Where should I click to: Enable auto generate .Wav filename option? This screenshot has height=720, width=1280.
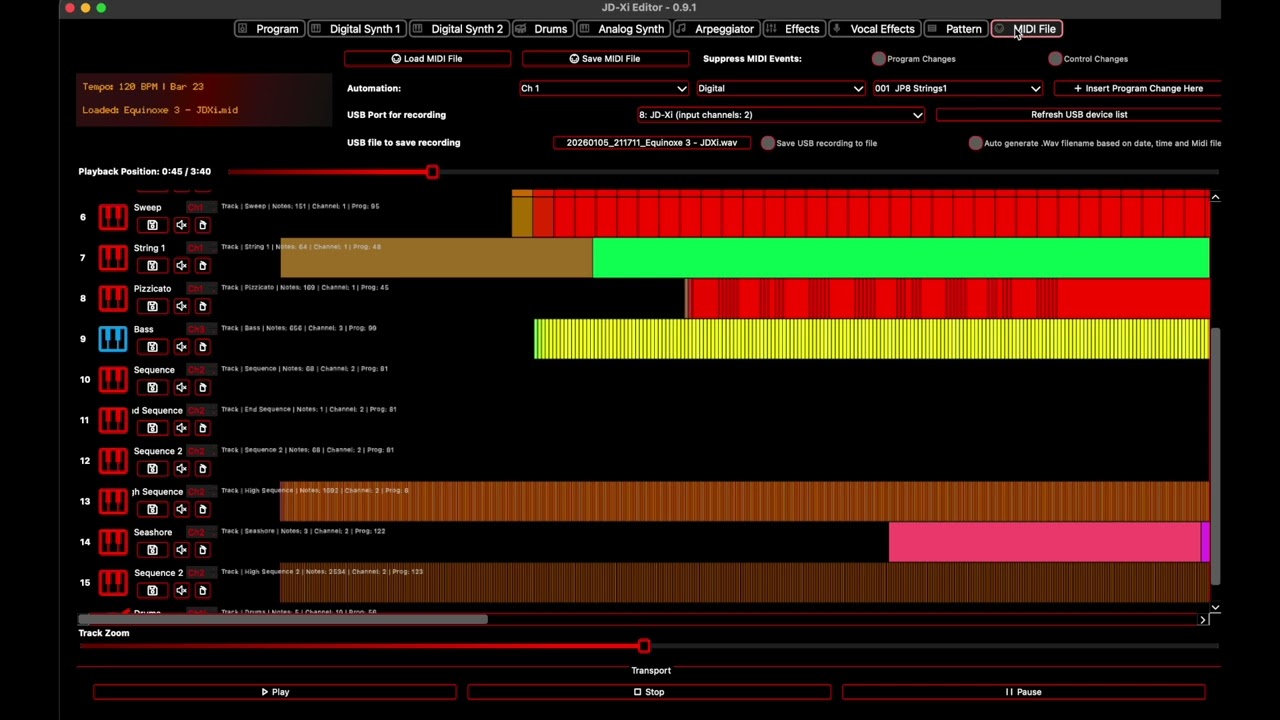tap(976, 143)
